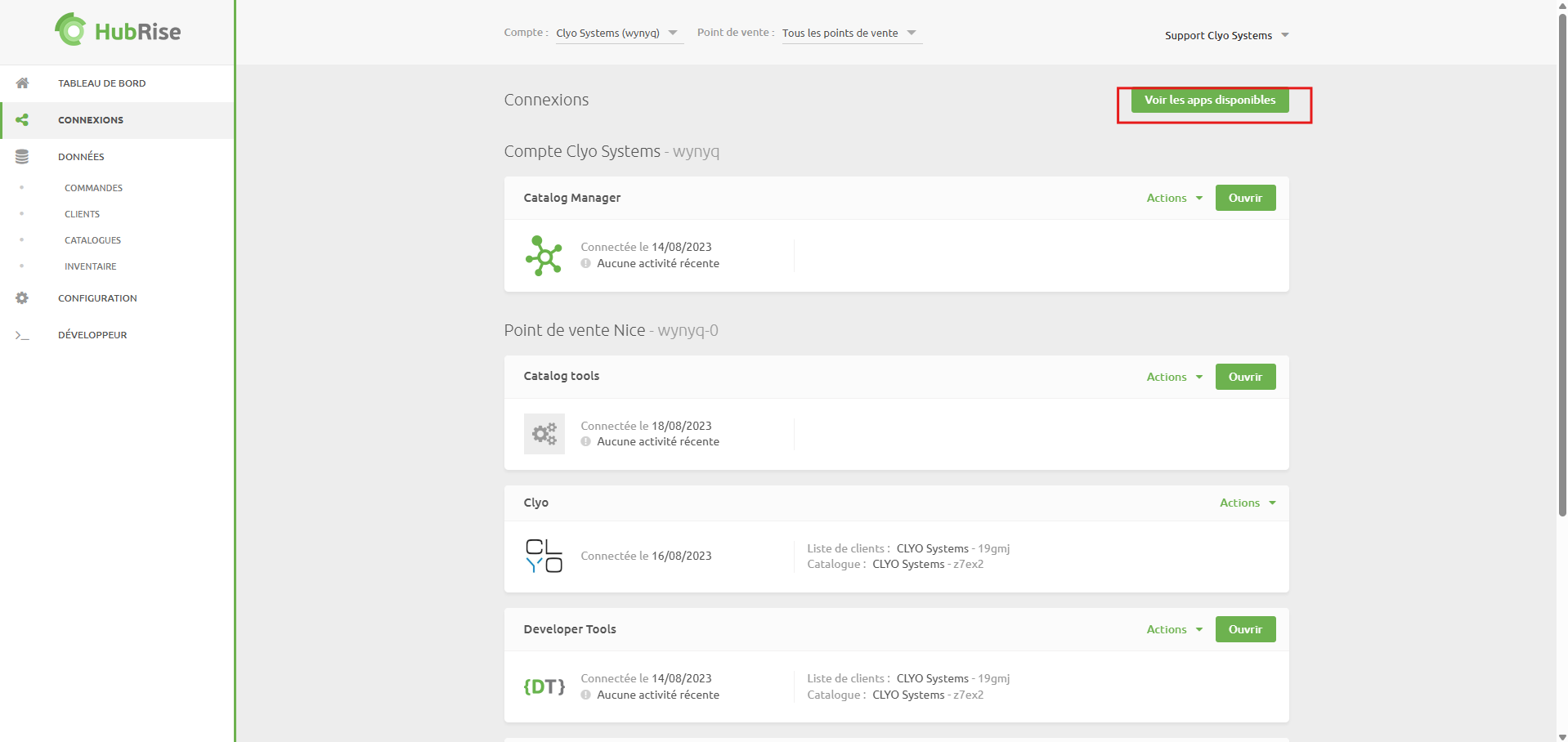Screen dimensions: 1568x742
Task: Click the Developer Tools {DT} icon
Action: [544, 686]
